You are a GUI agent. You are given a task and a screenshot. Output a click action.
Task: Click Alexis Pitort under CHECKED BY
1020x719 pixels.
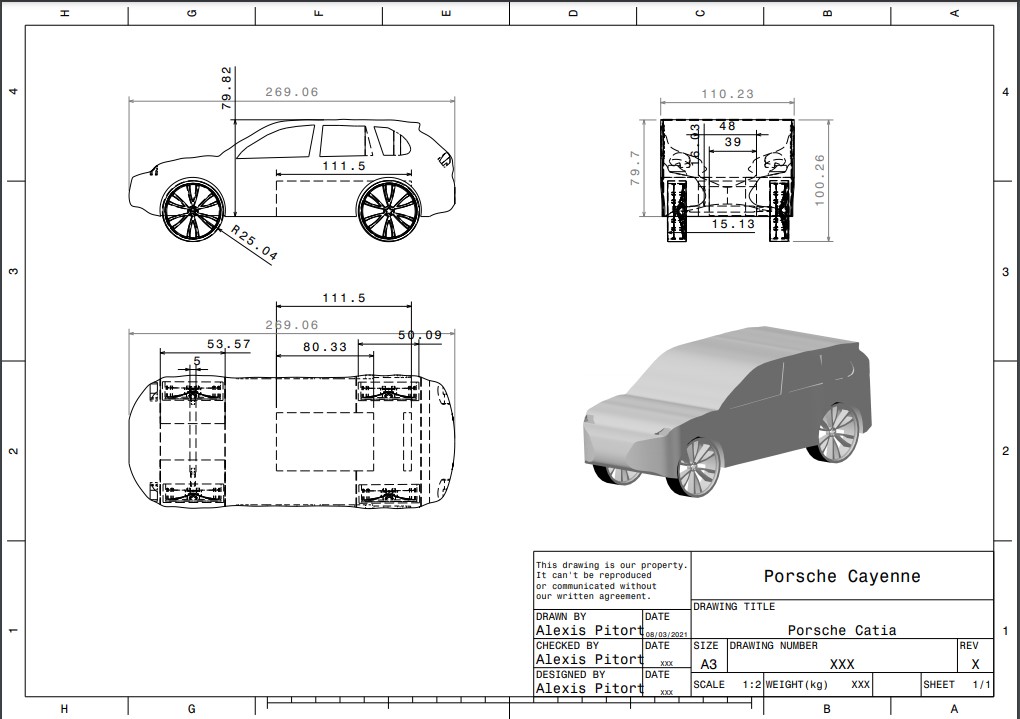pos(589,660)
